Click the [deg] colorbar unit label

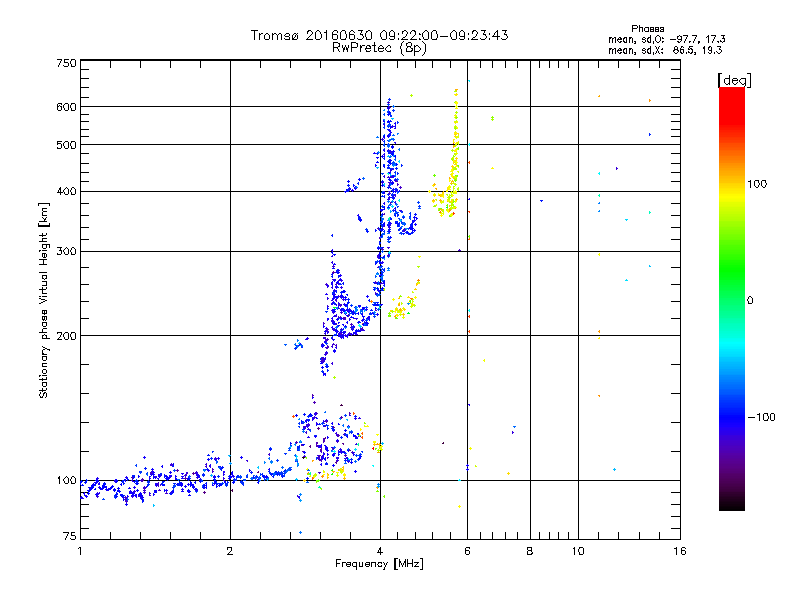(x=734, y=79)
